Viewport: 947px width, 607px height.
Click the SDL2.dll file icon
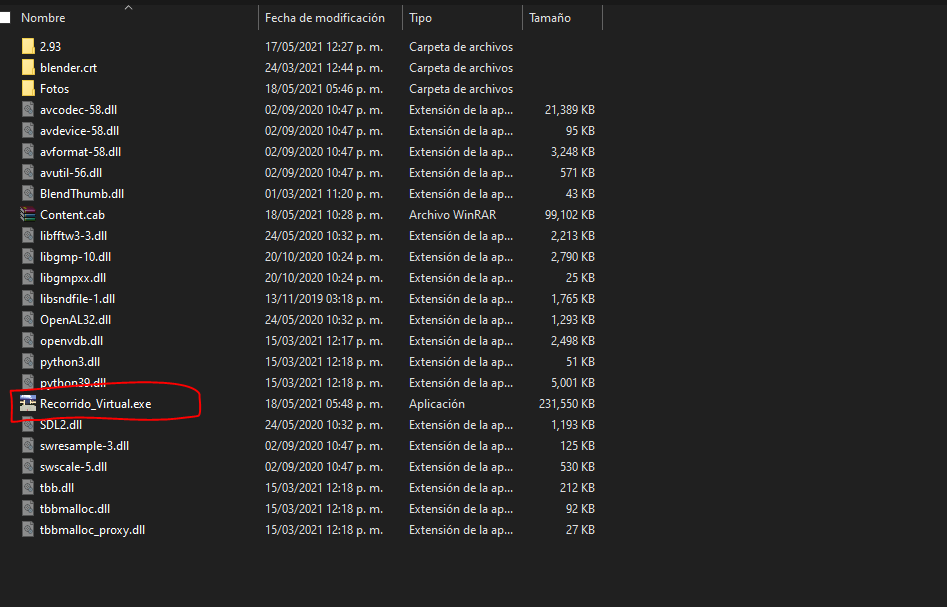coord(28,425)
